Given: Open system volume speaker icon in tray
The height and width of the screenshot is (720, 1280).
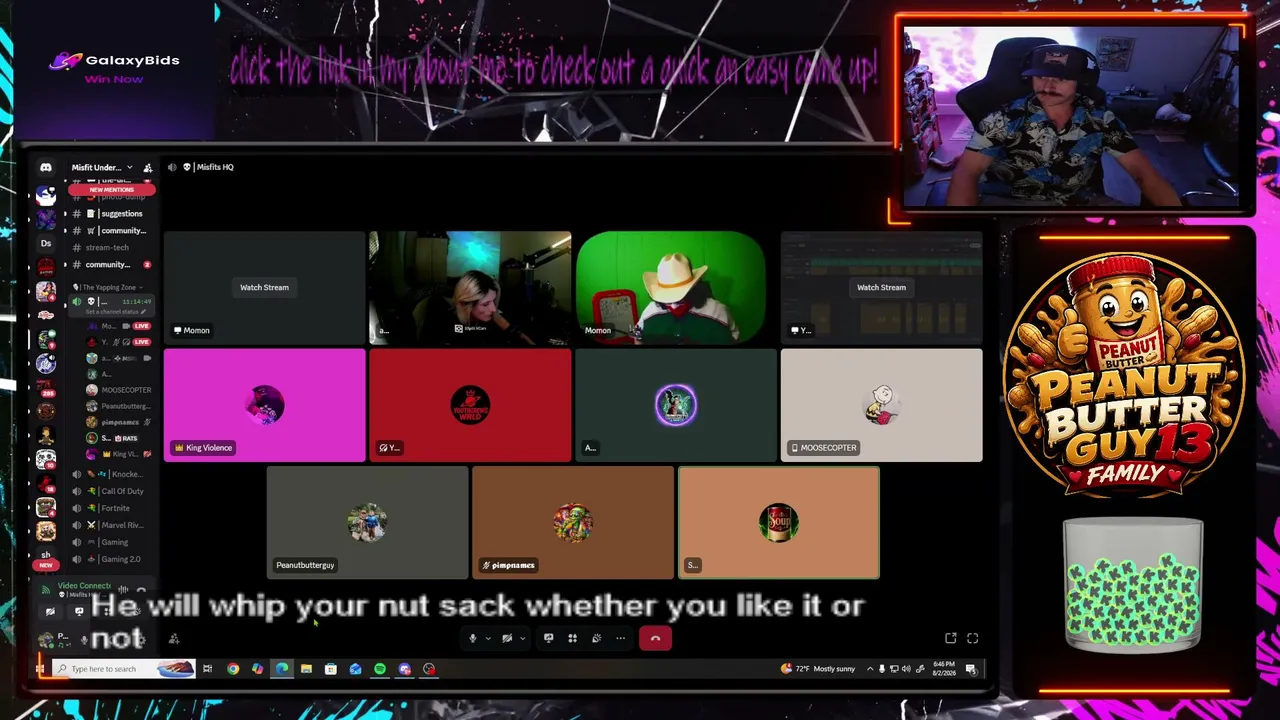Looking at the screenshot, I should click(905, 669).
